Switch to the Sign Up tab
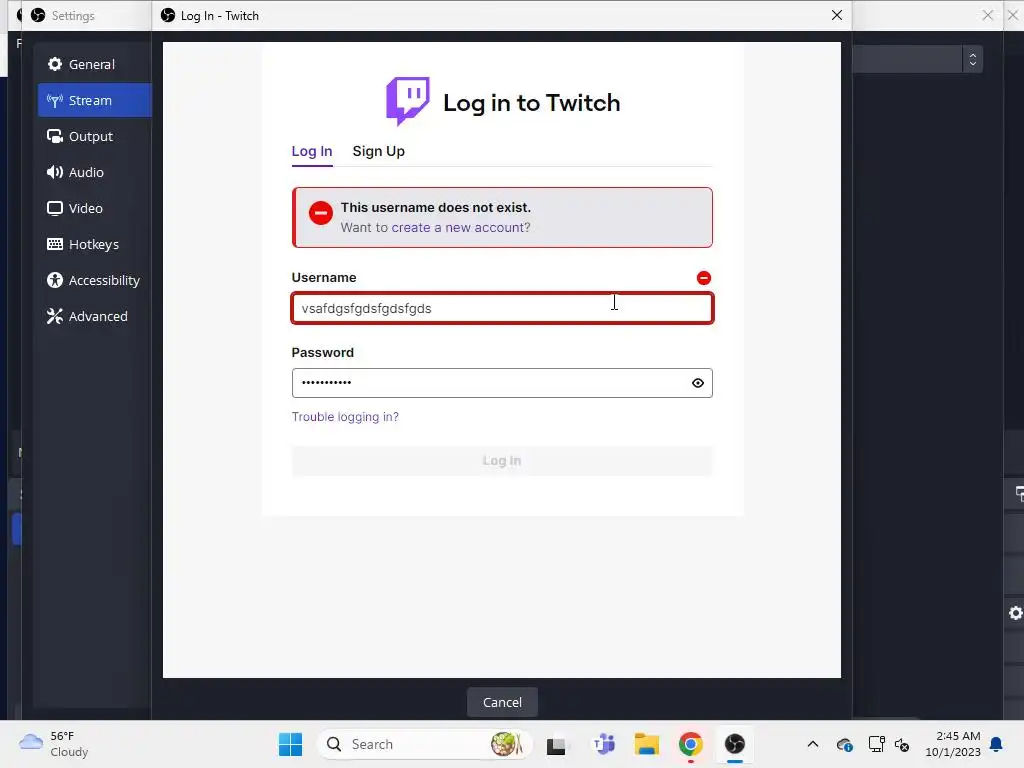The image size is (1024, 768). coord(378,152)
